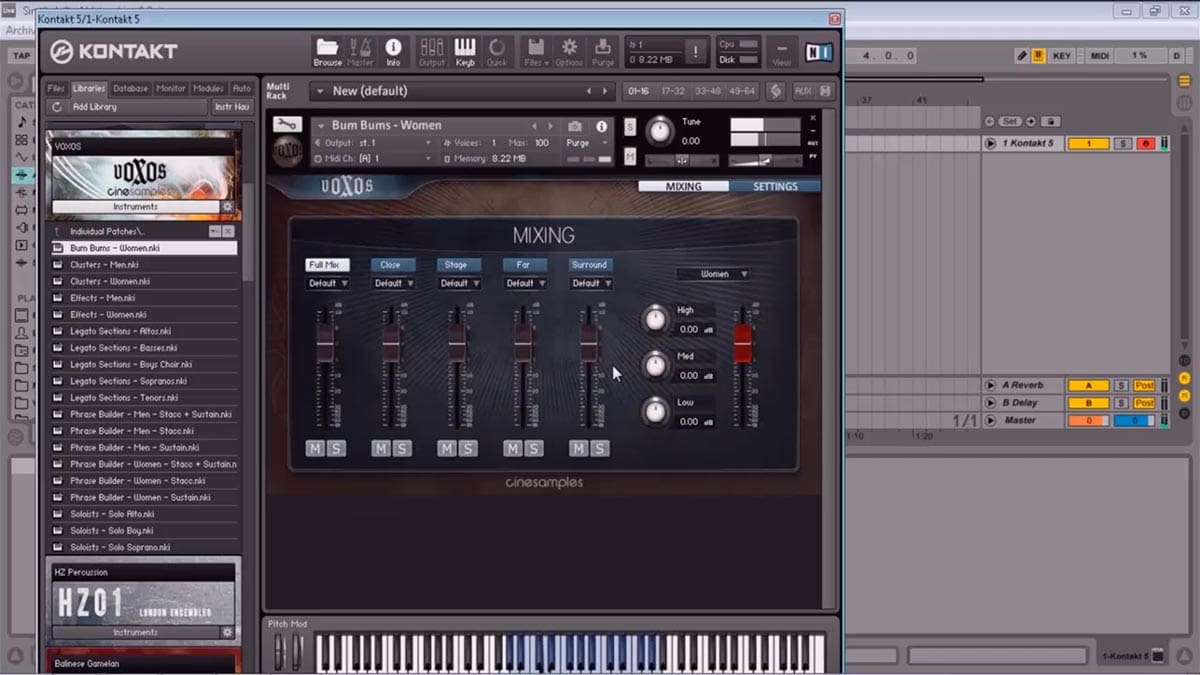Select Legato Sections - Sopranos.nki
The image size is (1200, 675).
142,381
